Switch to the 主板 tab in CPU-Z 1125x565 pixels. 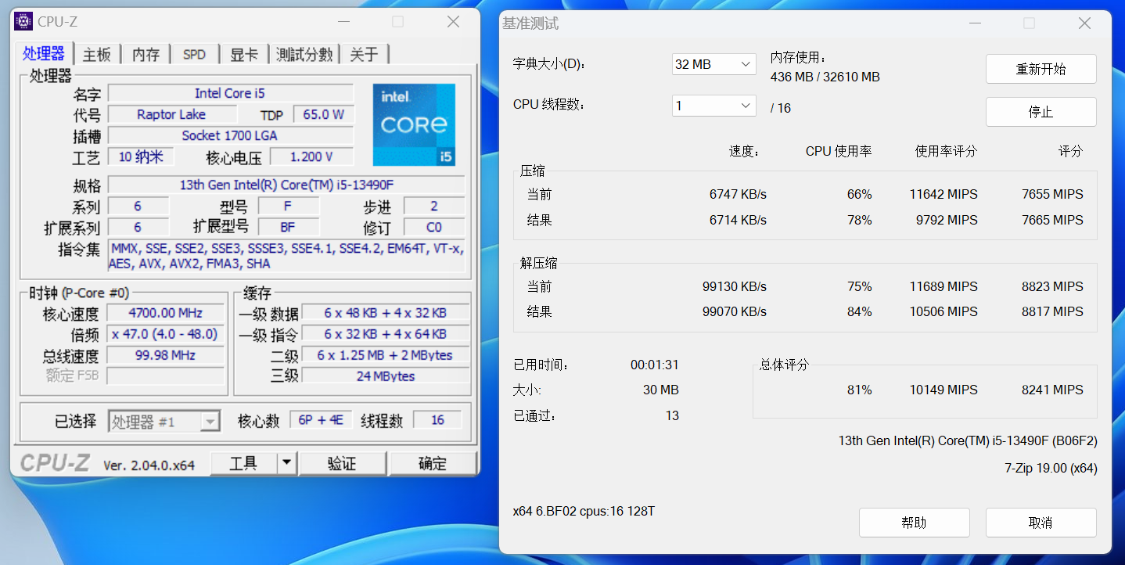[96, 55]
